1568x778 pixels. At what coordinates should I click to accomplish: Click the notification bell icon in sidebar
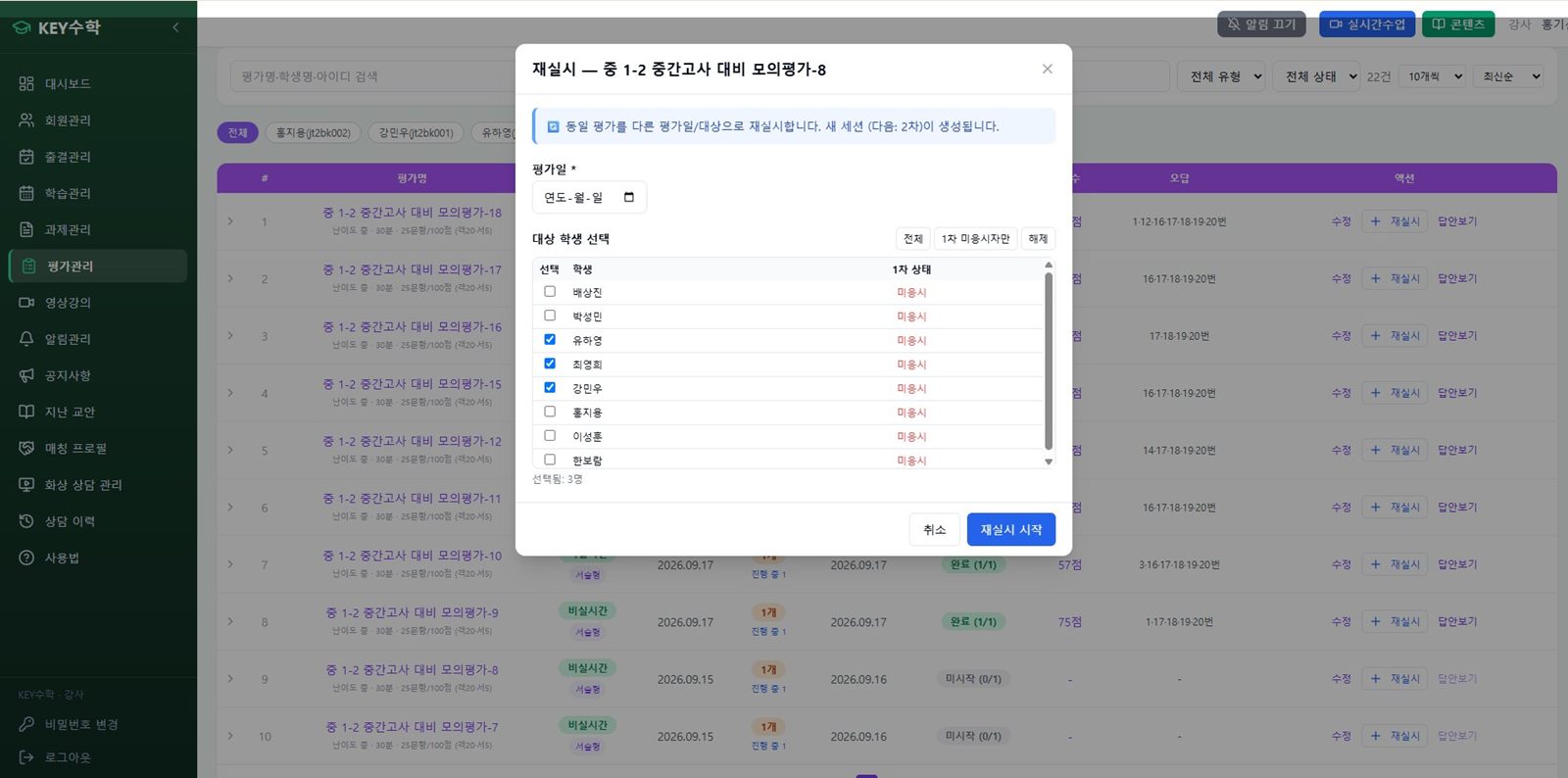[x=26, y=339]
